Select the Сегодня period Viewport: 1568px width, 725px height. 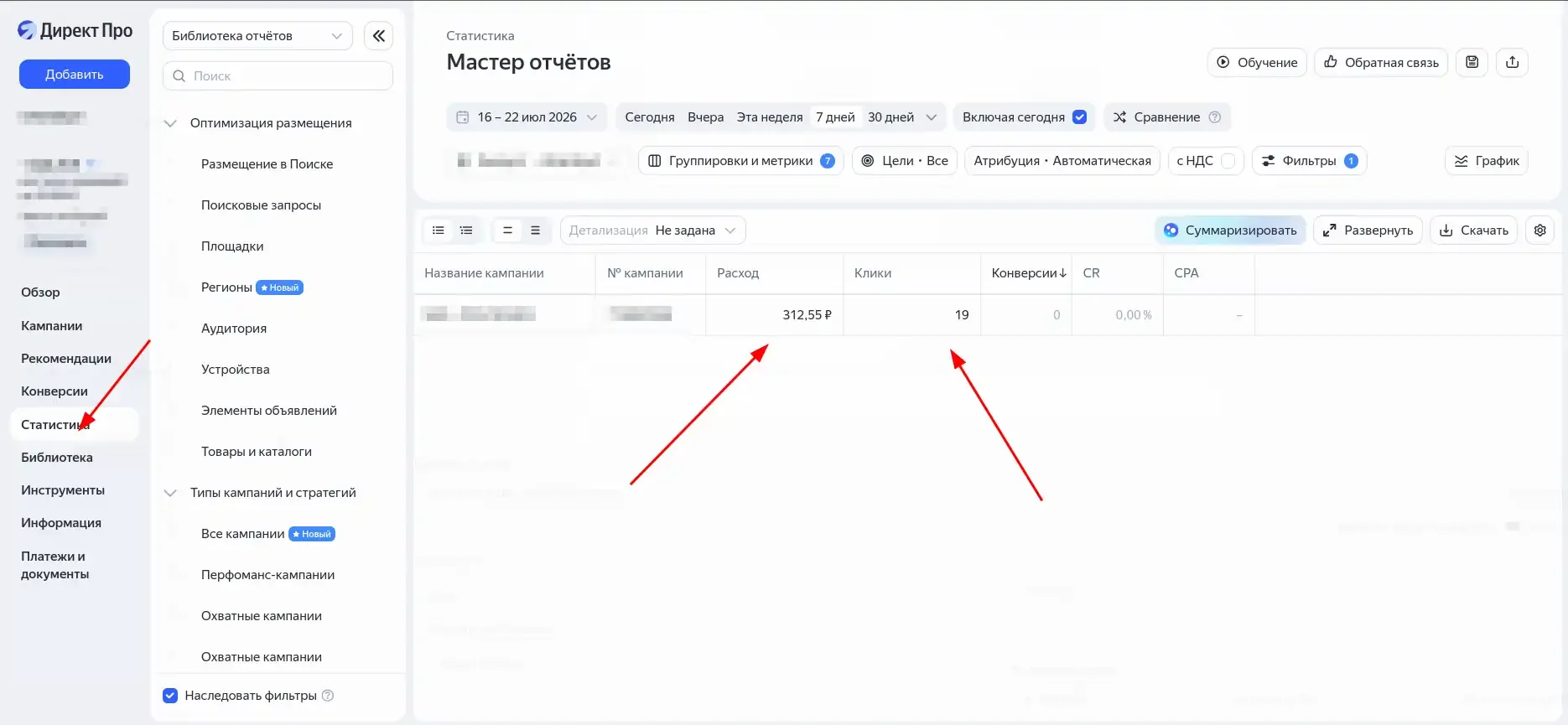[x=650, y=117]
